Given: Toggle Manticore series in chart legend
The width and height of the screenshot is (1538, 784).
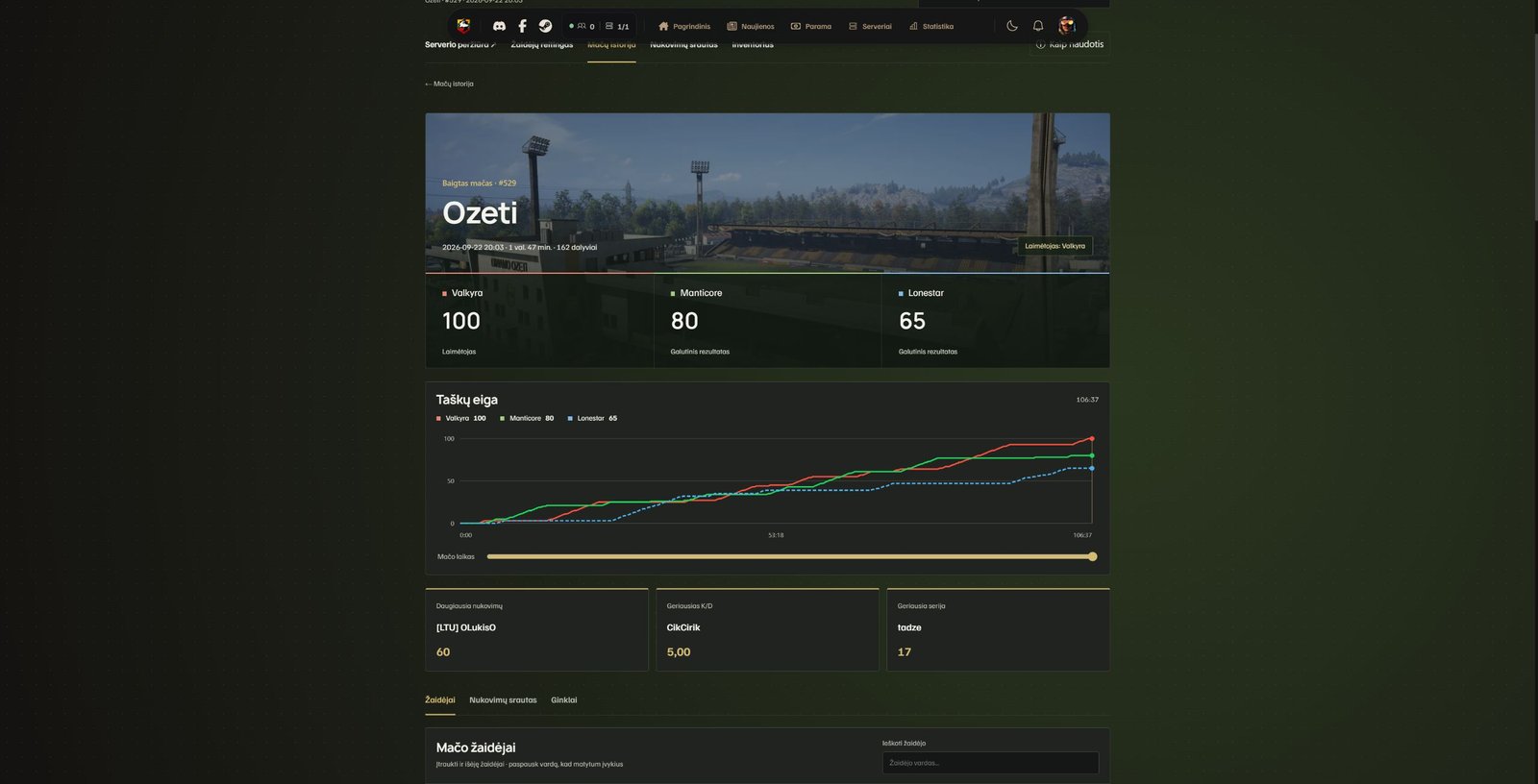Looking at the screenshot, I should click(527, 418).
